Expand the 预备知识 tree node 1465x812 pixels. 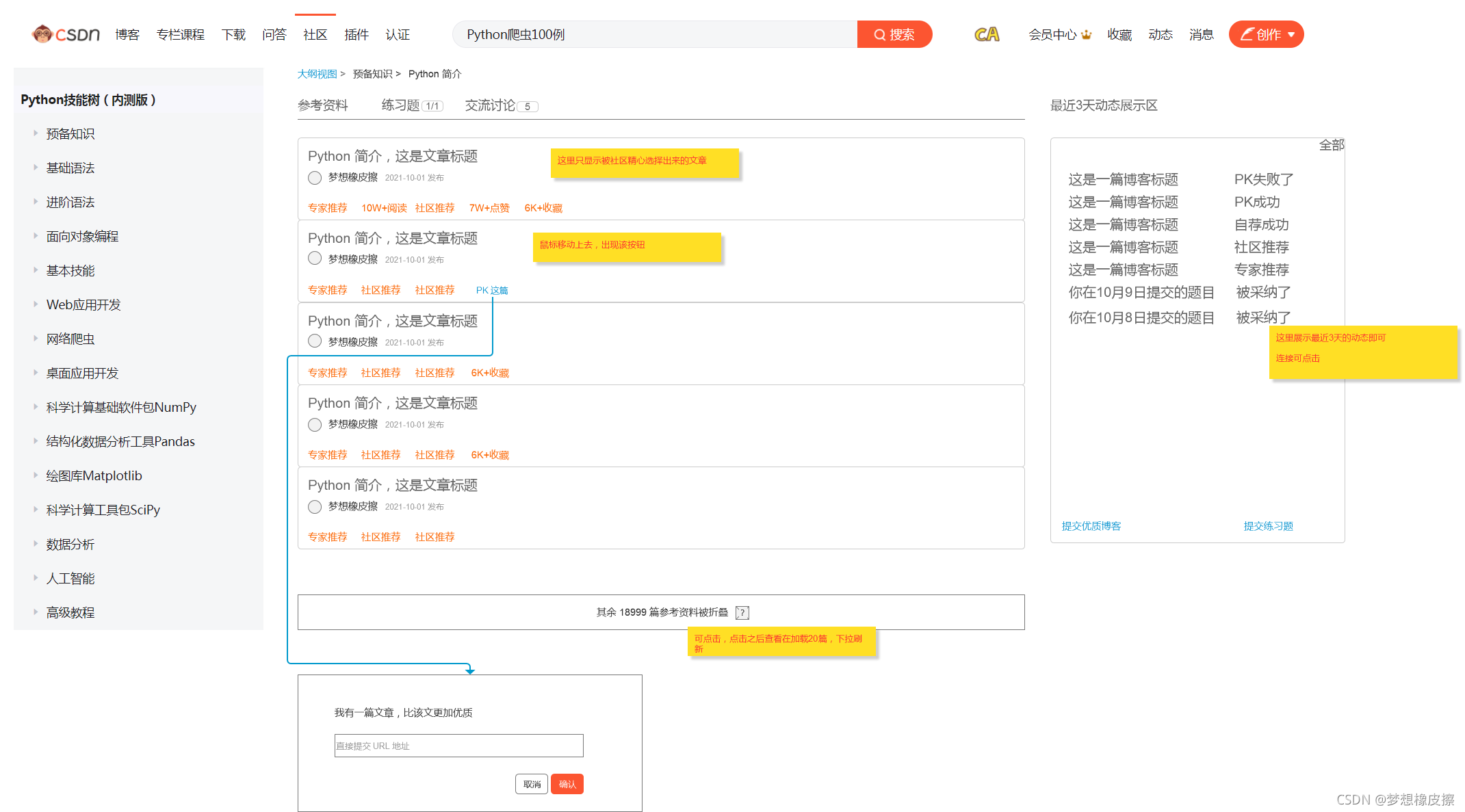coord(36,133)
